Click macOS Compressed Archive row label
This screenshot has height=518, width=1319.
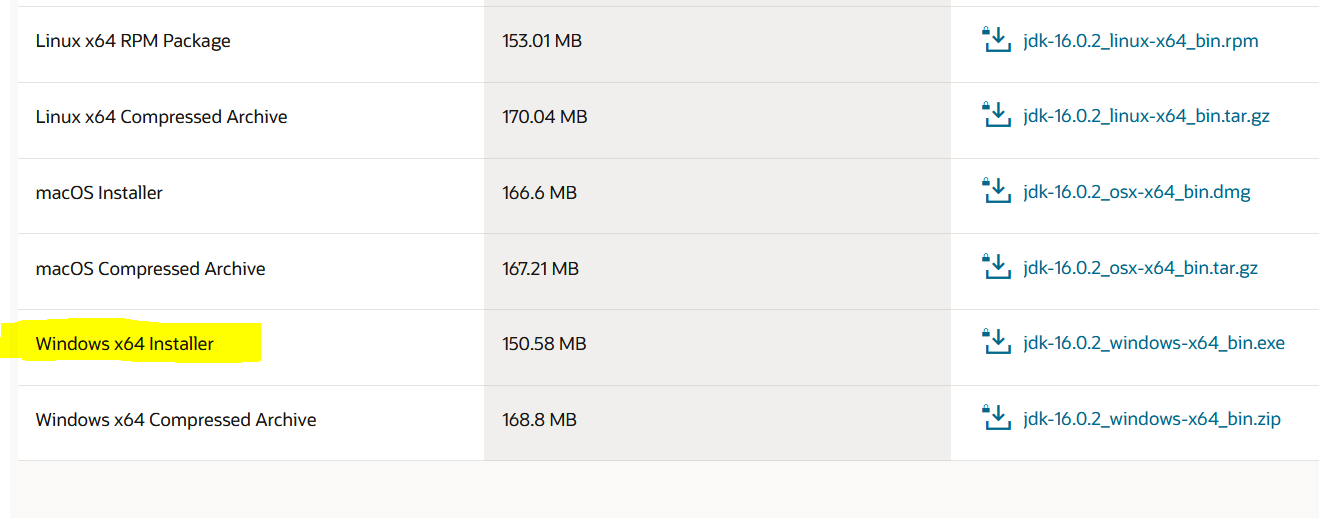coord(151,269)
